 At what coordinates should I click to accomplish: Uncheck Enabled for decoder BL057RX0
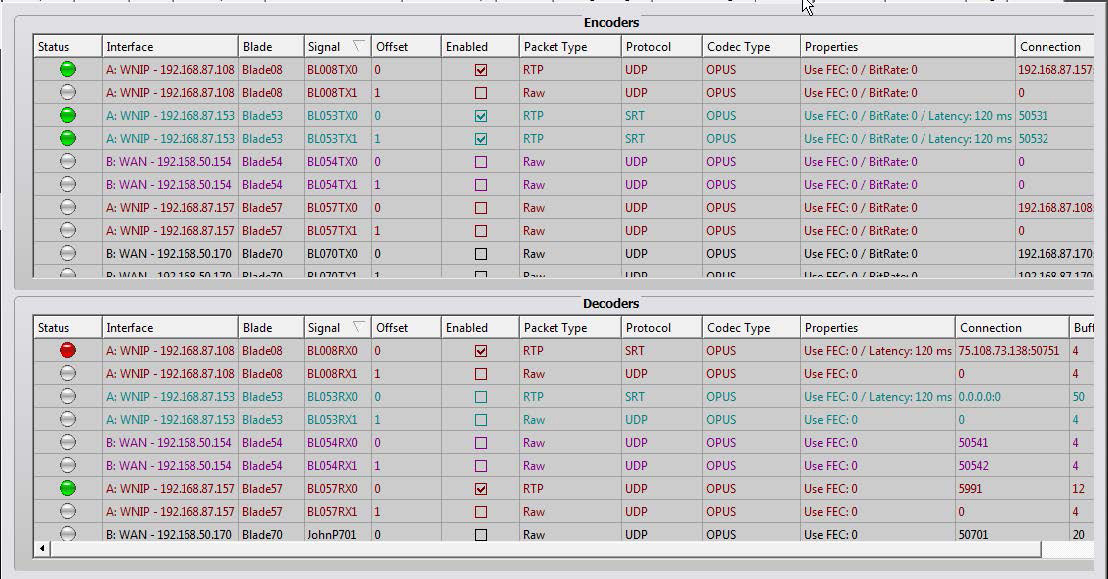point(481,489)
